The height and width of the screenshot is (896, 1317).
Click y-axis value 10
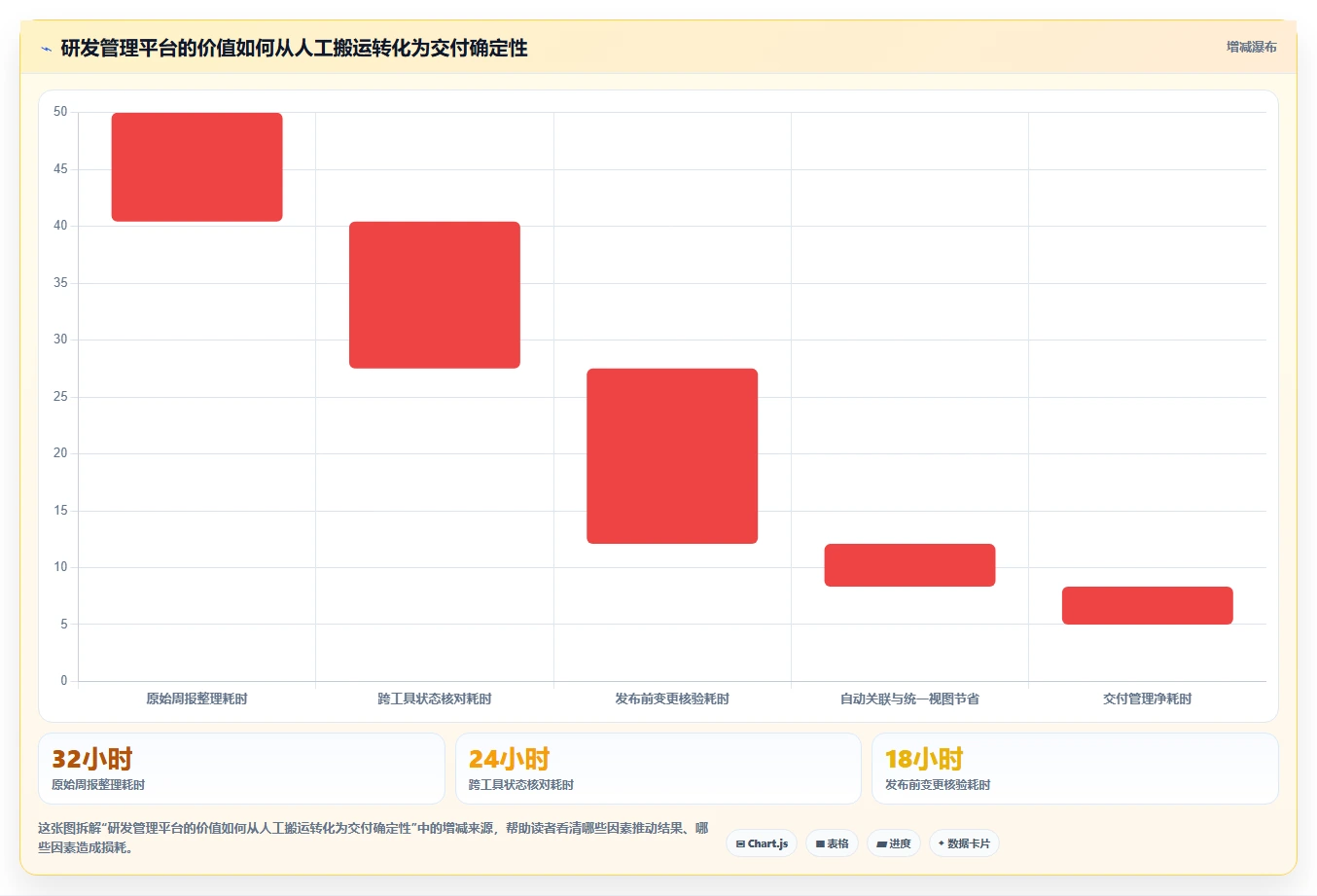tap(60, 567)
